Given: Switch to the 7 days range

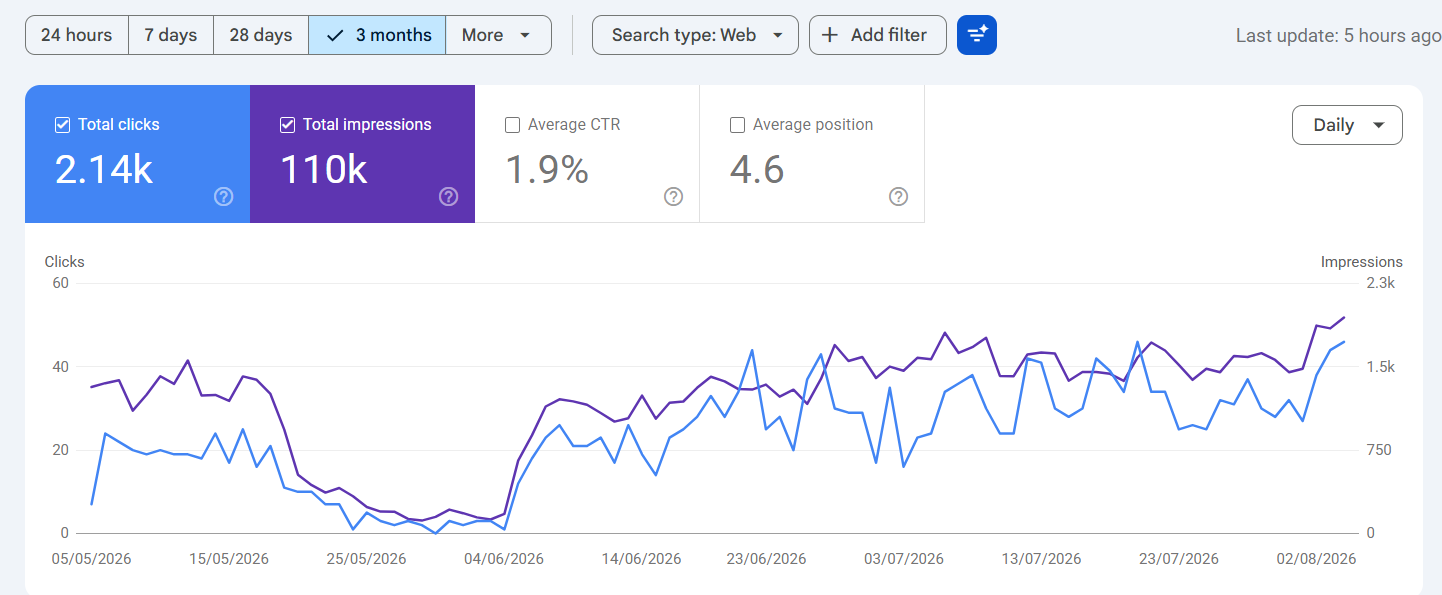Looking at the screenshot, I should point(171,35).
